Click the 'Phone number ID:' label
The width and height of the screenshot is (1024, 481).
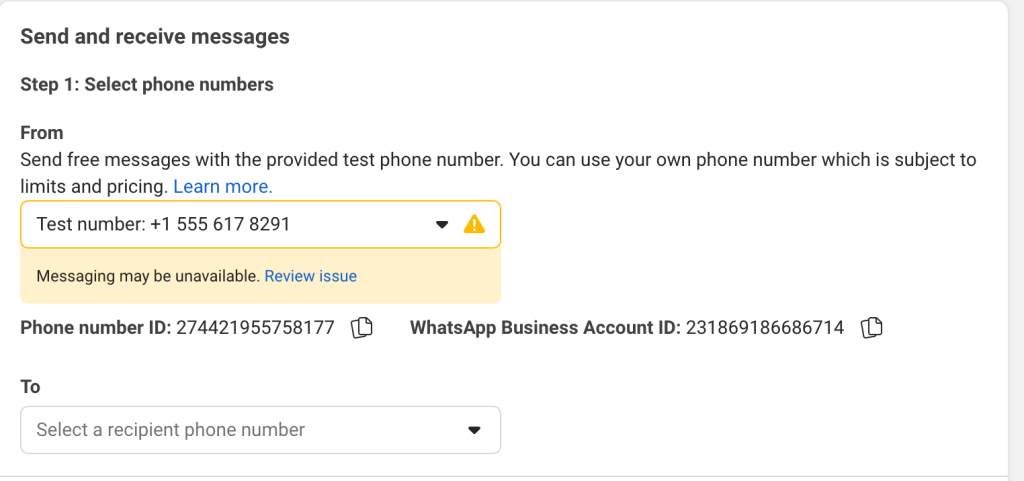(x=96, y=327)
